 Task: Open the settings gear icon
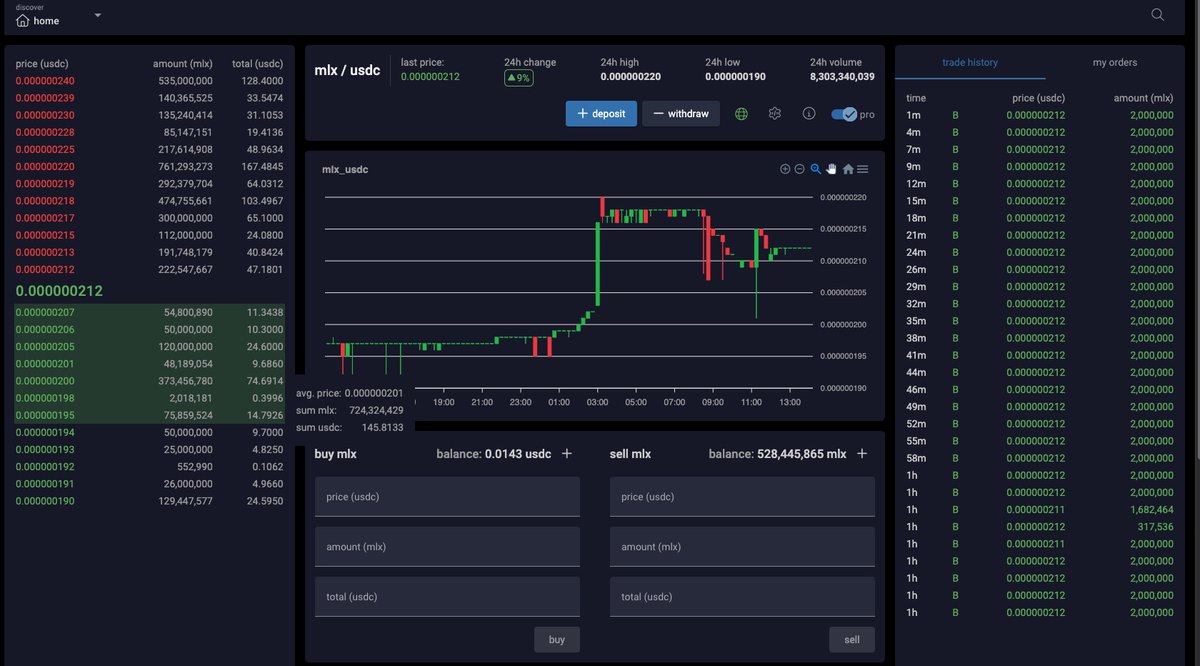[x=774, y=113]
